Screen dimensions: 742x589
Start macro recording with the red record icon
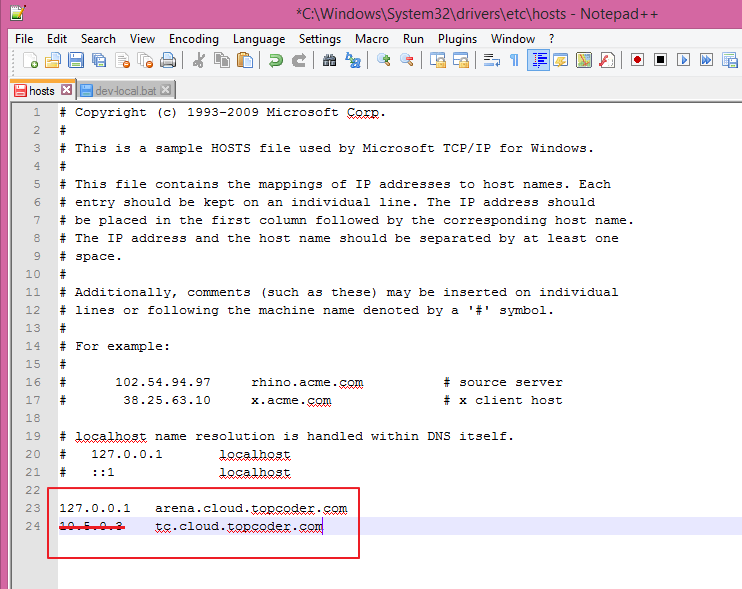637,60
